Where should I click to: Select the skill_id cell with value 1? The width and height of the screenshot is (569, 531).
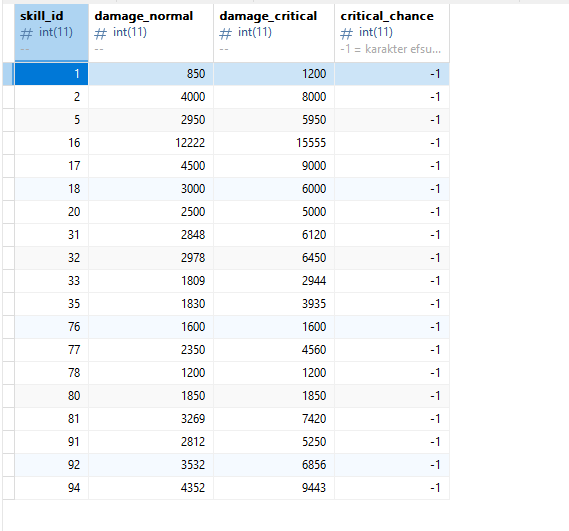pos(52,74)
